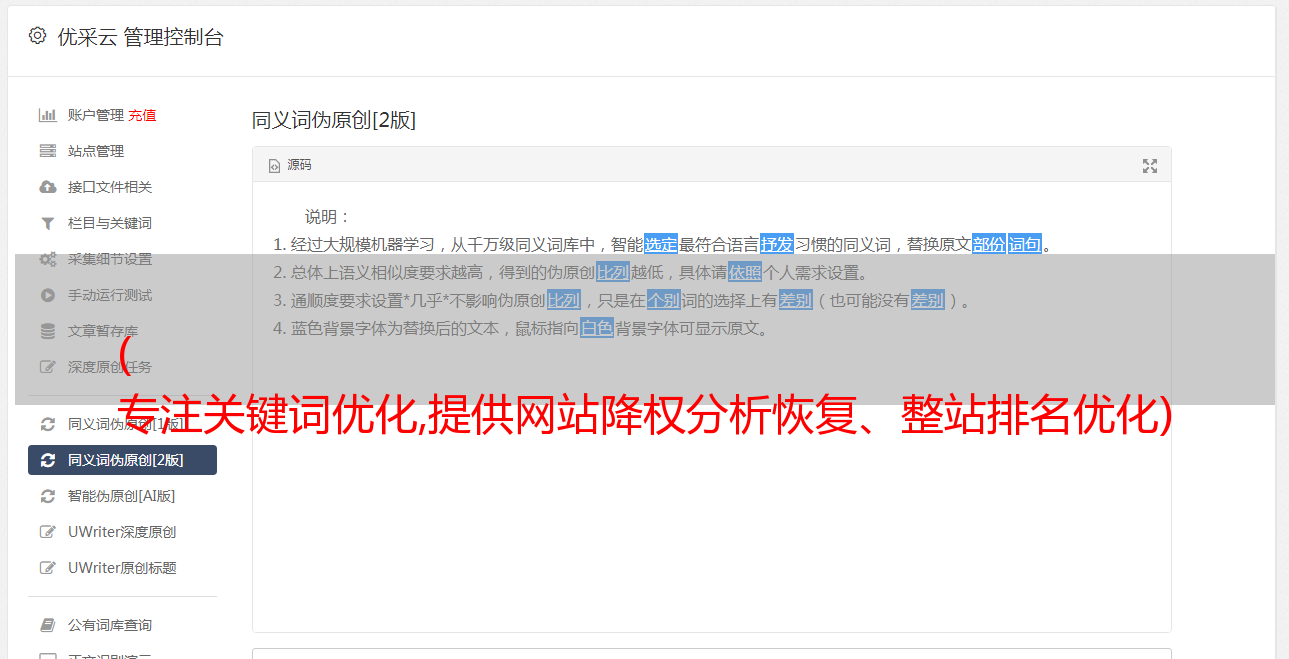The height and width of the screenshot is (659, 1289).
Task: Open 同义词伪原创[2版] menu item
Action: 122,460
